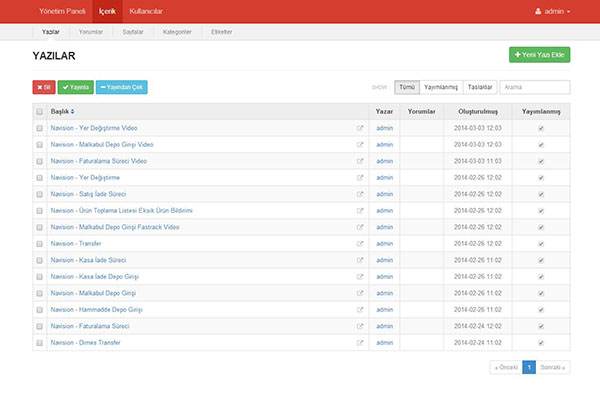Image resolution: width=600 pixels, height=400 pixels.
Task: Open external link icon for Navision - Hammadde Depo Girişi
Action: point(360,310)
